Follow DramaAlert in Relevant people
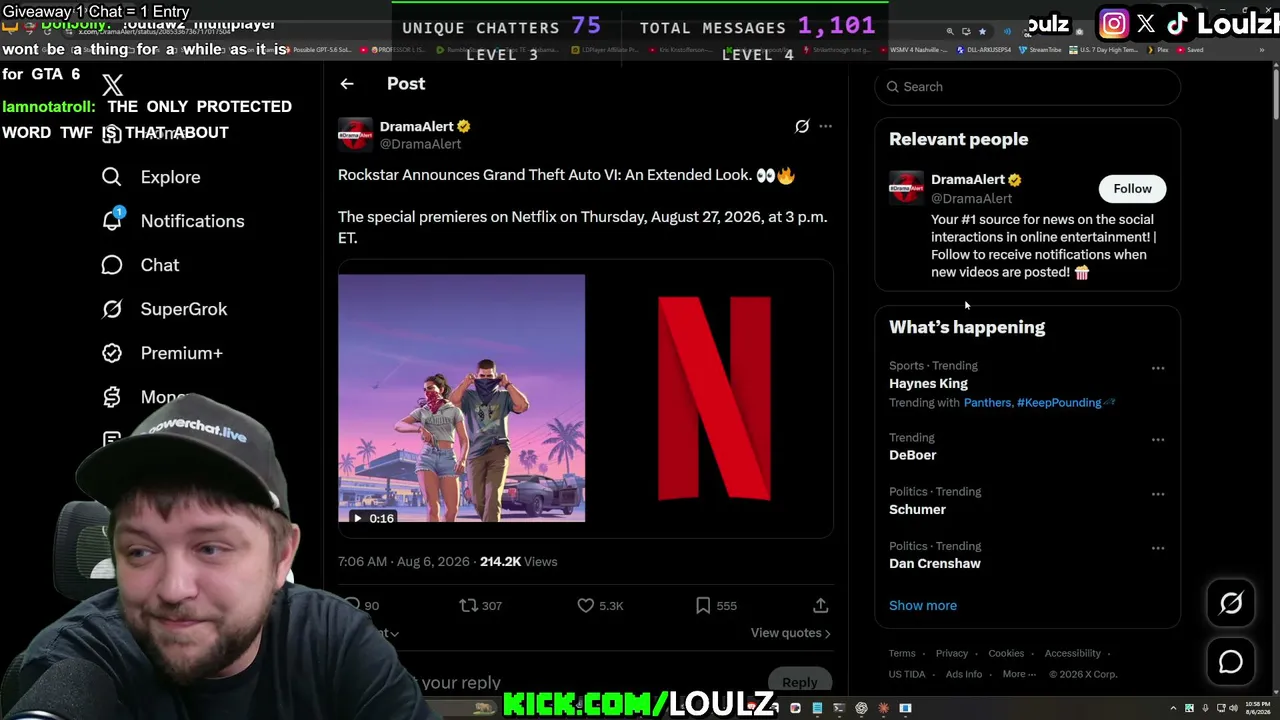 coord(1133,188)
